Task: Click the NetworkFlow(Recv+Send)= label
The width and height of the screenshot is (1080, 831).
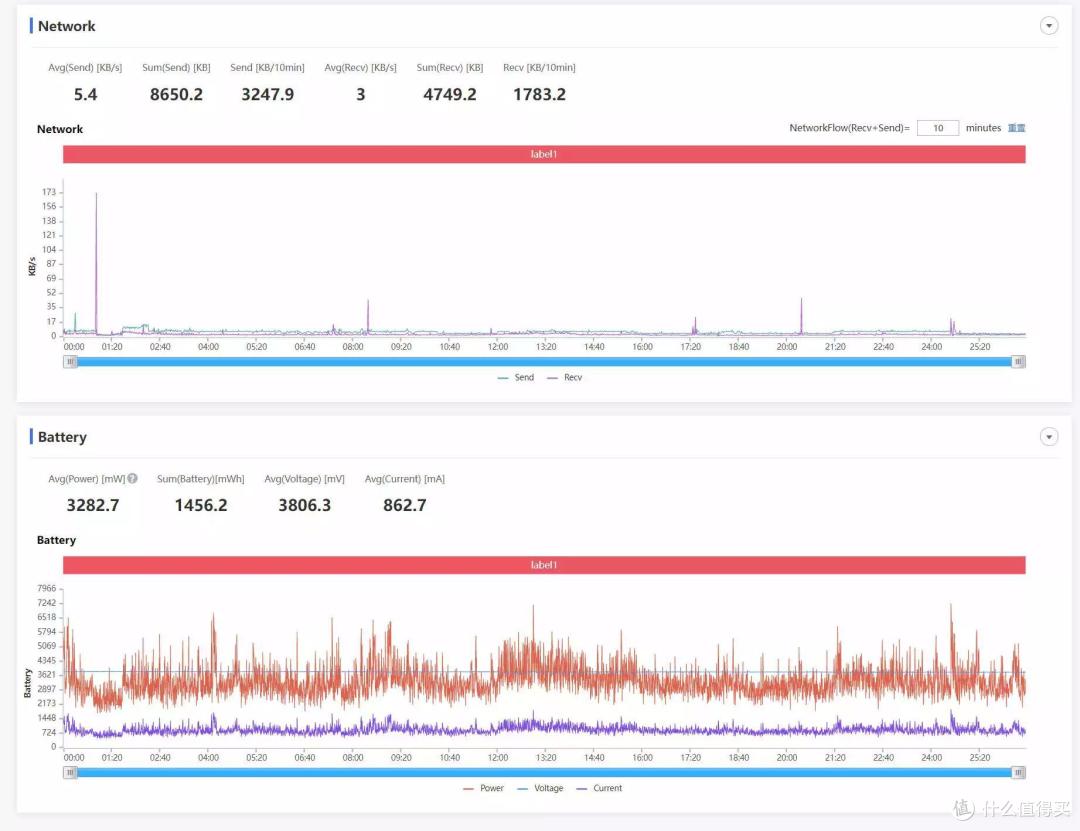Action: point(849,128)
